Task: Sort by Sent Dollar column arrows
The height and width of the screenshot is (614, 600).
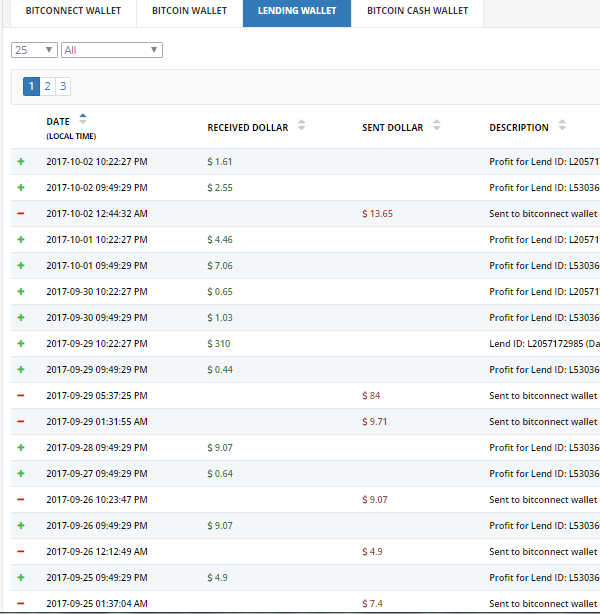Action: click(x=437, y=125)
